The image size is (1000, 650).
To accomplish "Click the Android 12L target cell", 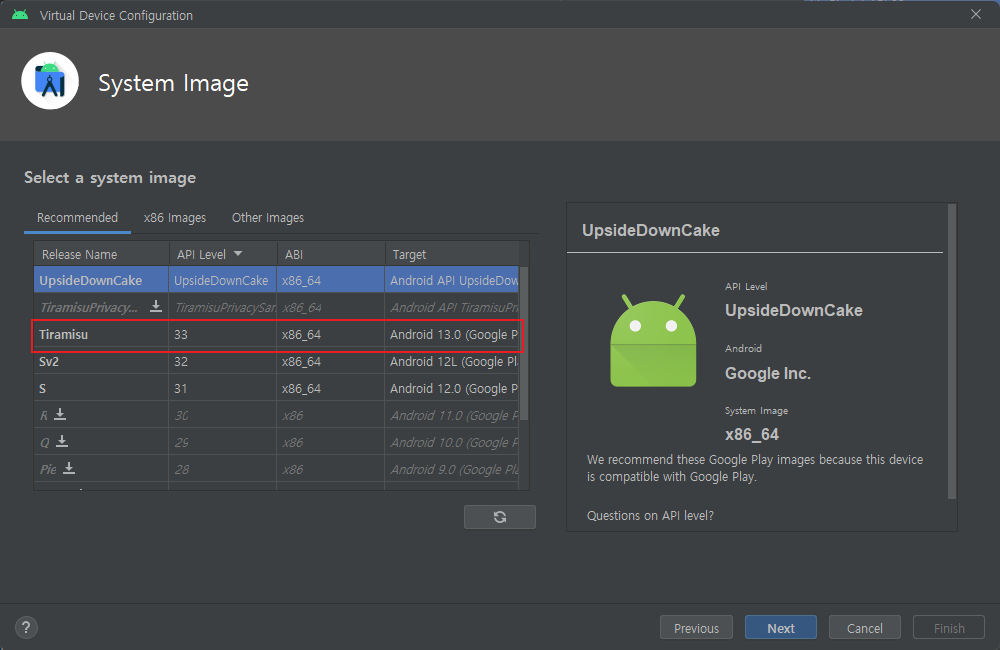I will [x=452, y=361].
